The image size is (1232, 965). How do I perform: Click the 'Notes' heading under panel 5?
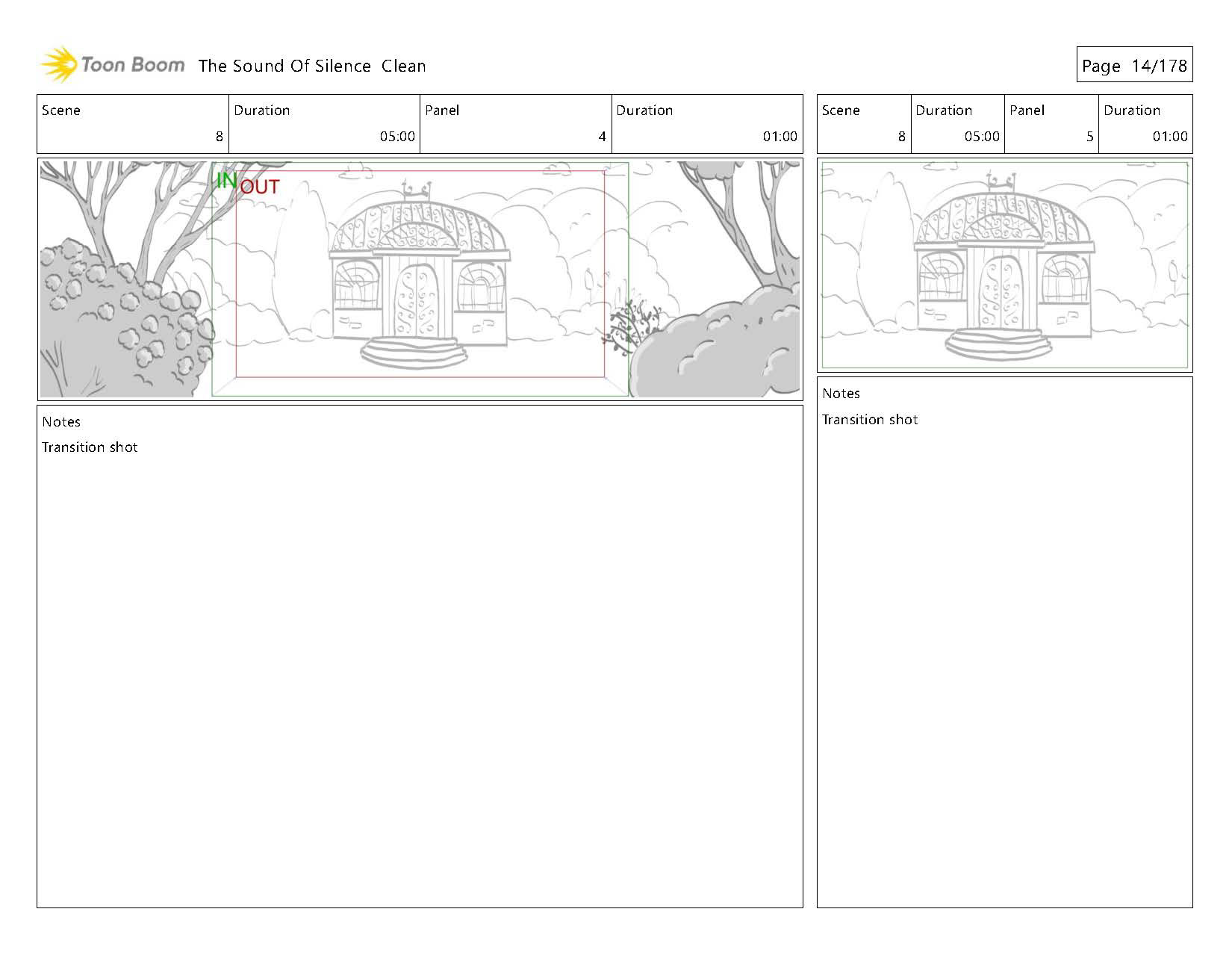(841, 394)
